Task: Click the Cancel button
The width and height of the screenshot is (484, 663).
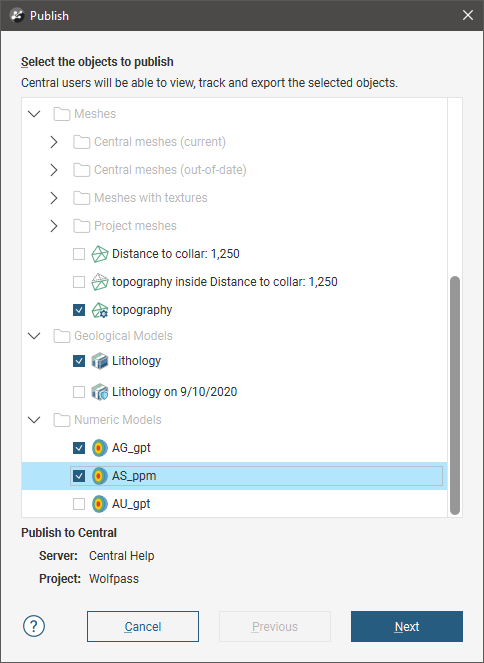Action: [143, 626]
